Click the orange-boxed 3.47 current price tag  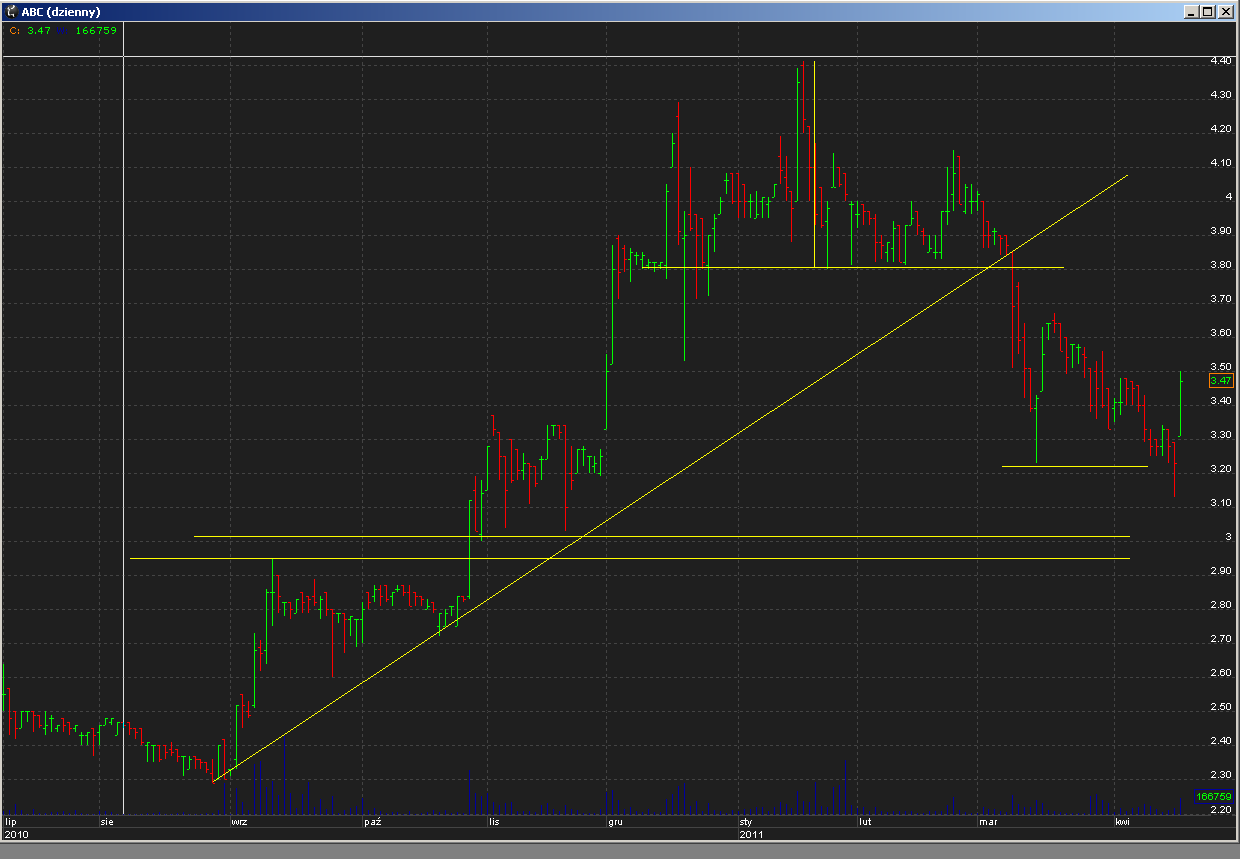point(1220,380)
